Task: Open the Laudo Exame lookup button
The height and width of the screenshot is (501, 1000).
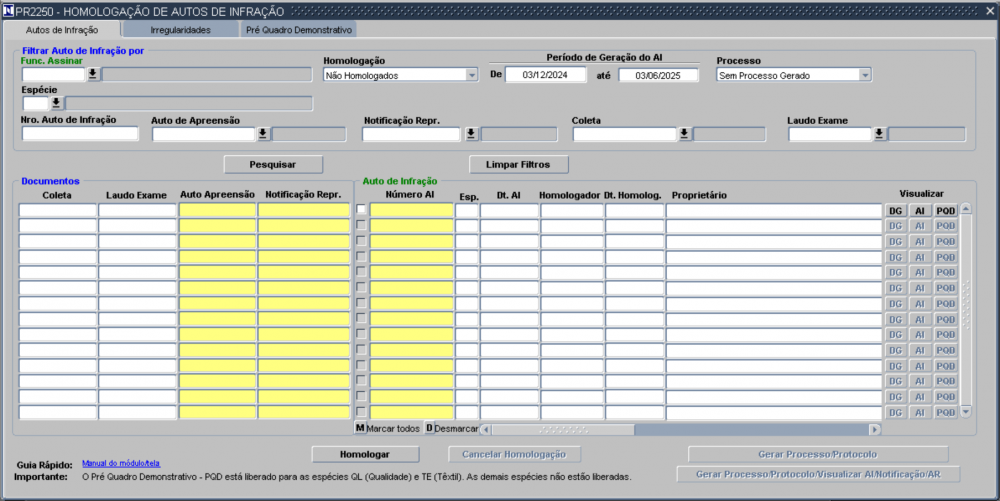Action: click(x=879, y=134)
